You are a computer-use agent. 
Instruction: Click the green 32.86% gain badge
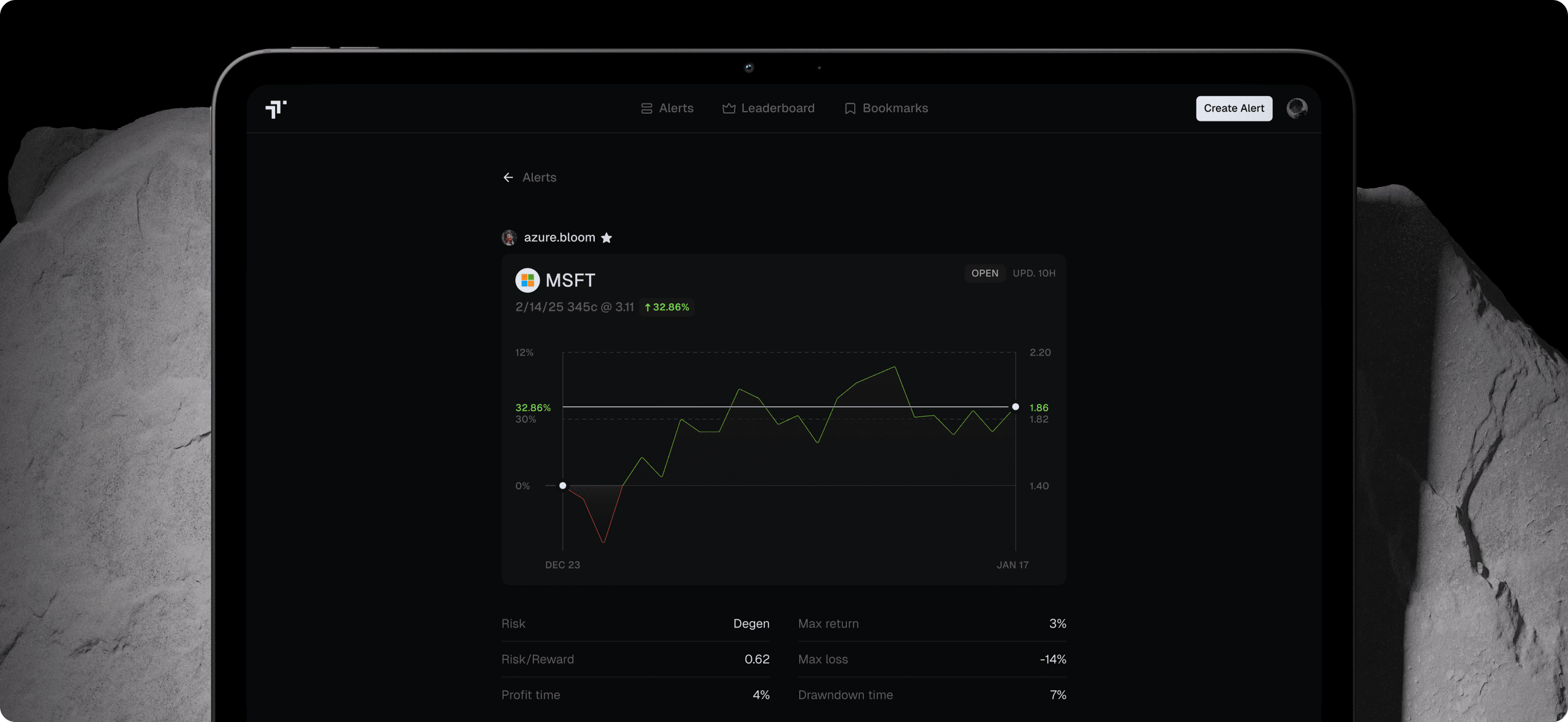click(x=666, y=307)
